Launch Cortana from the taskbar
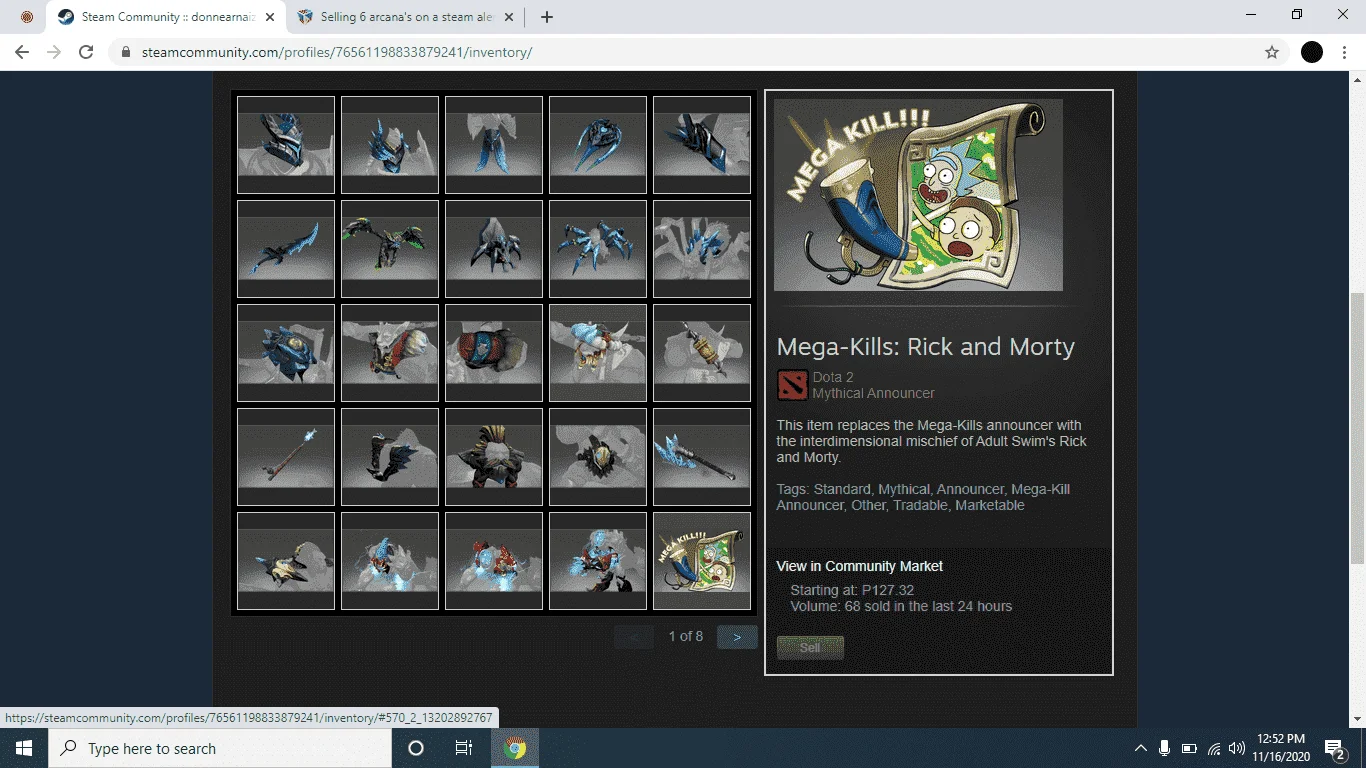 point(416,748)
